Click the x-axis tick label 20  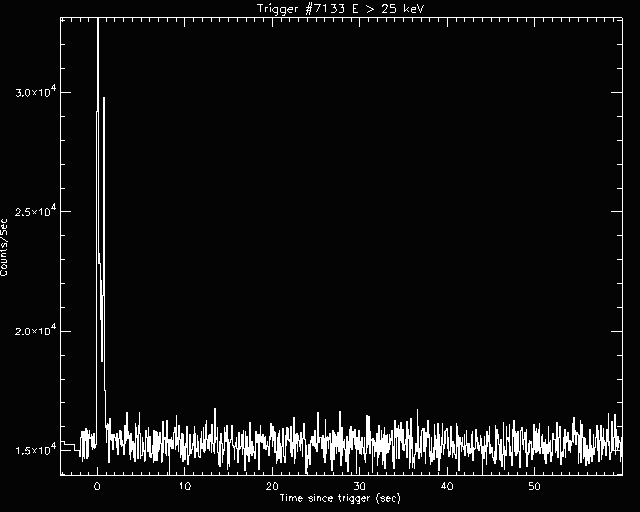(x=272, y=486)
